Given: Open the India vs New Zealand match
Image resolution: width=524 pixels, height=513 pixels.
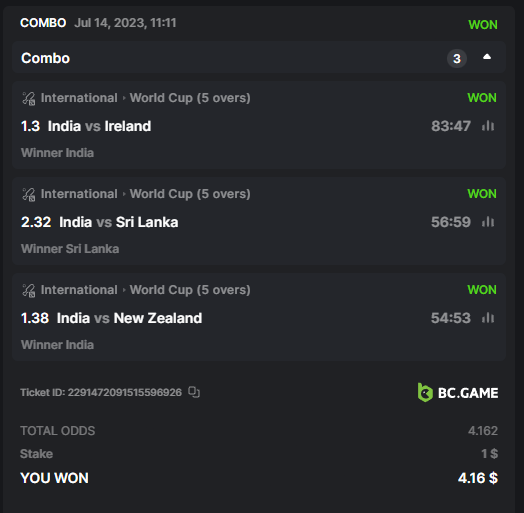Looking at the screenshot, I should point(129,318).
